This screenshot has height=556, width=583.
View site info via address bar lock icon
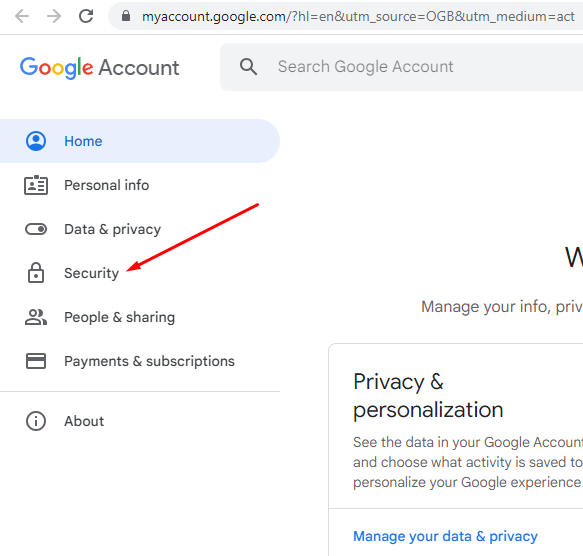[126, 16]
